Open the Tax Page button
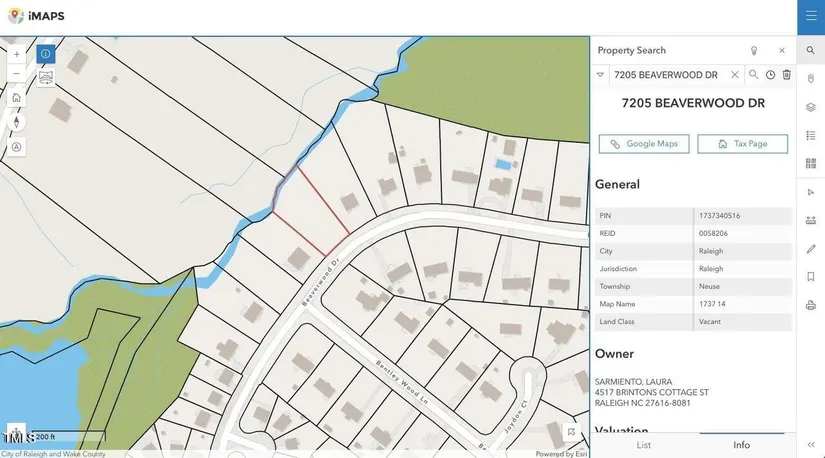 [742, 144]
